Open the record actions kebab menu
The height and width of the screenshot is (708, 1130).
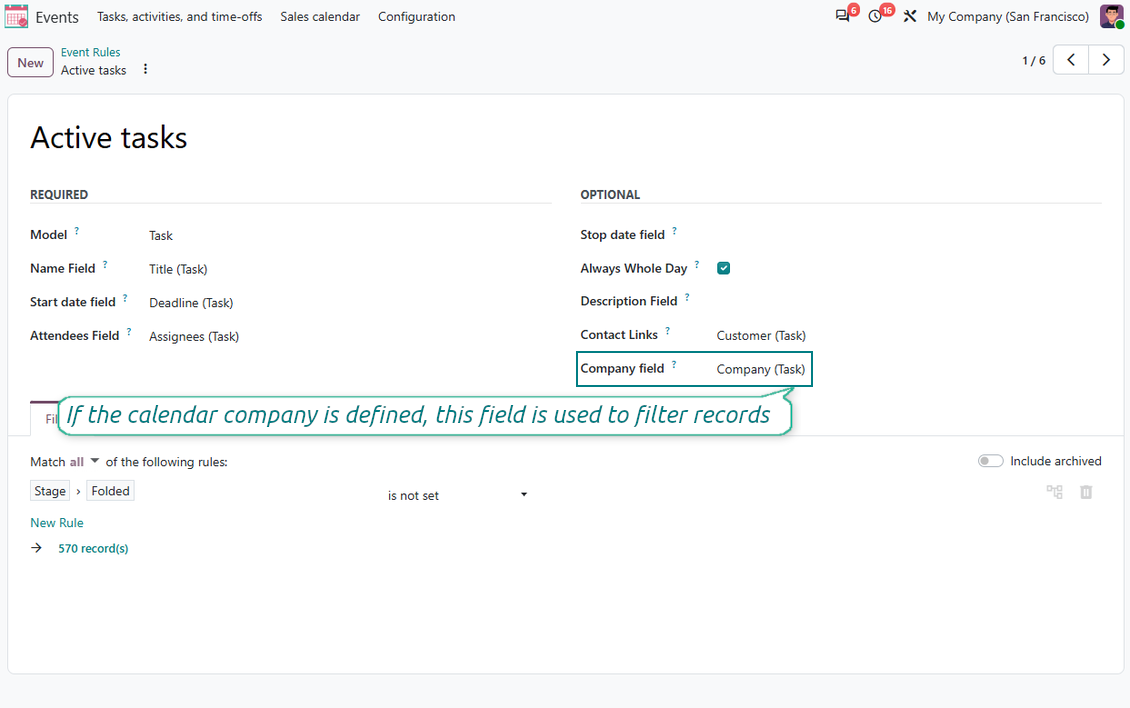pyautogui.click(x=146, y=69)
